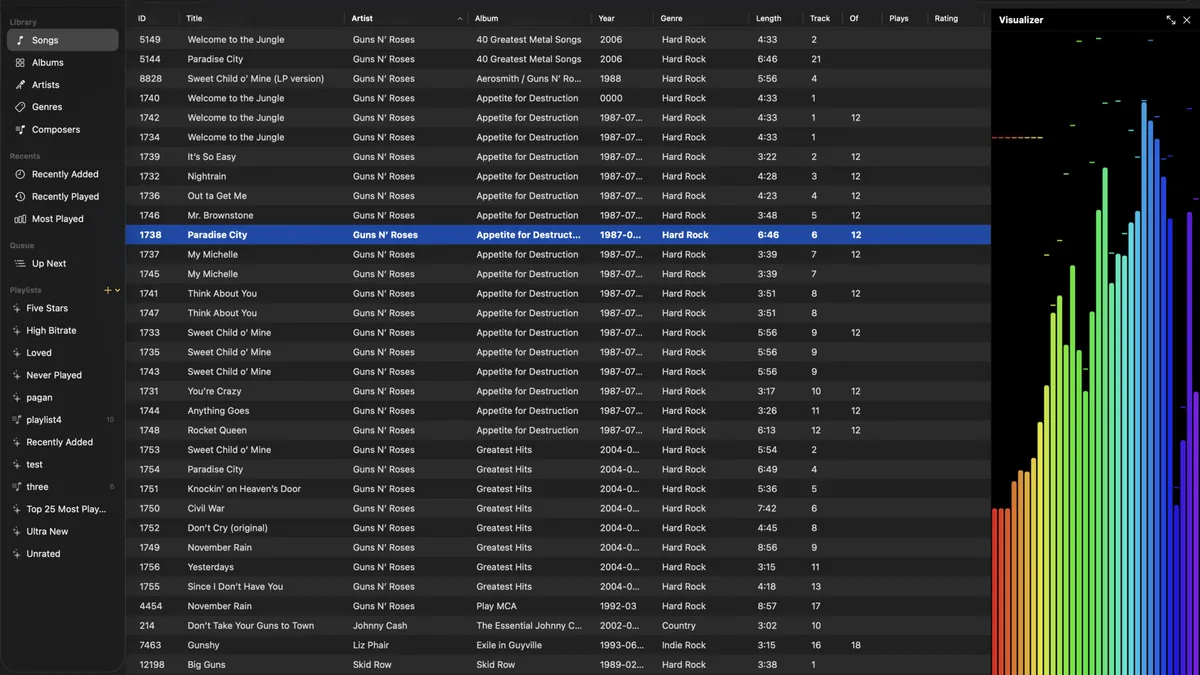1200x675 pixels.
Task: Select Don't Take Your Guns to Town
Action: click(558, 626)
